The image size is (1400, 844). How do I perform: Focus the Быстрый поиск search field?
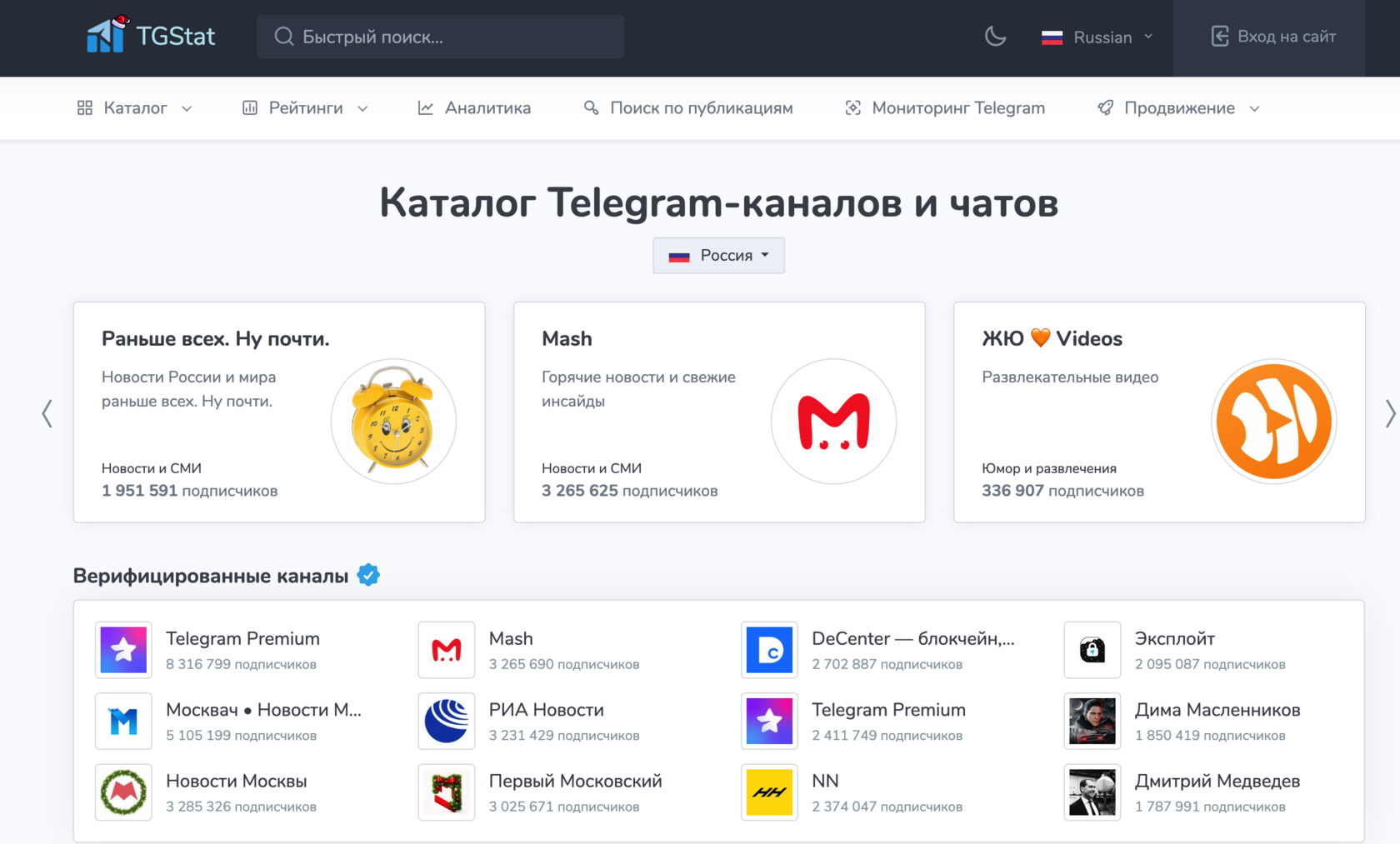tap(441, 37)
